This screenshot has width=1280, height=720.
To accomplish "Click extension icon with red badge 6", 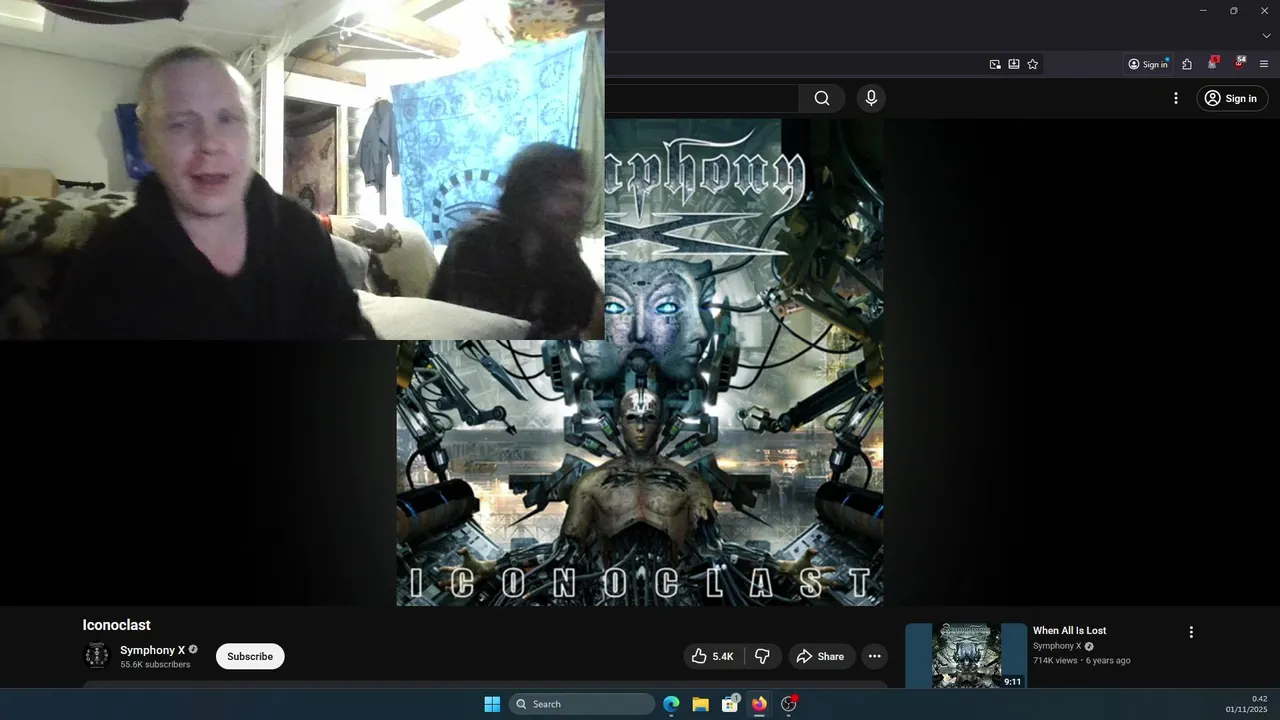I will pyautogui.click(x=1213, y=63).
